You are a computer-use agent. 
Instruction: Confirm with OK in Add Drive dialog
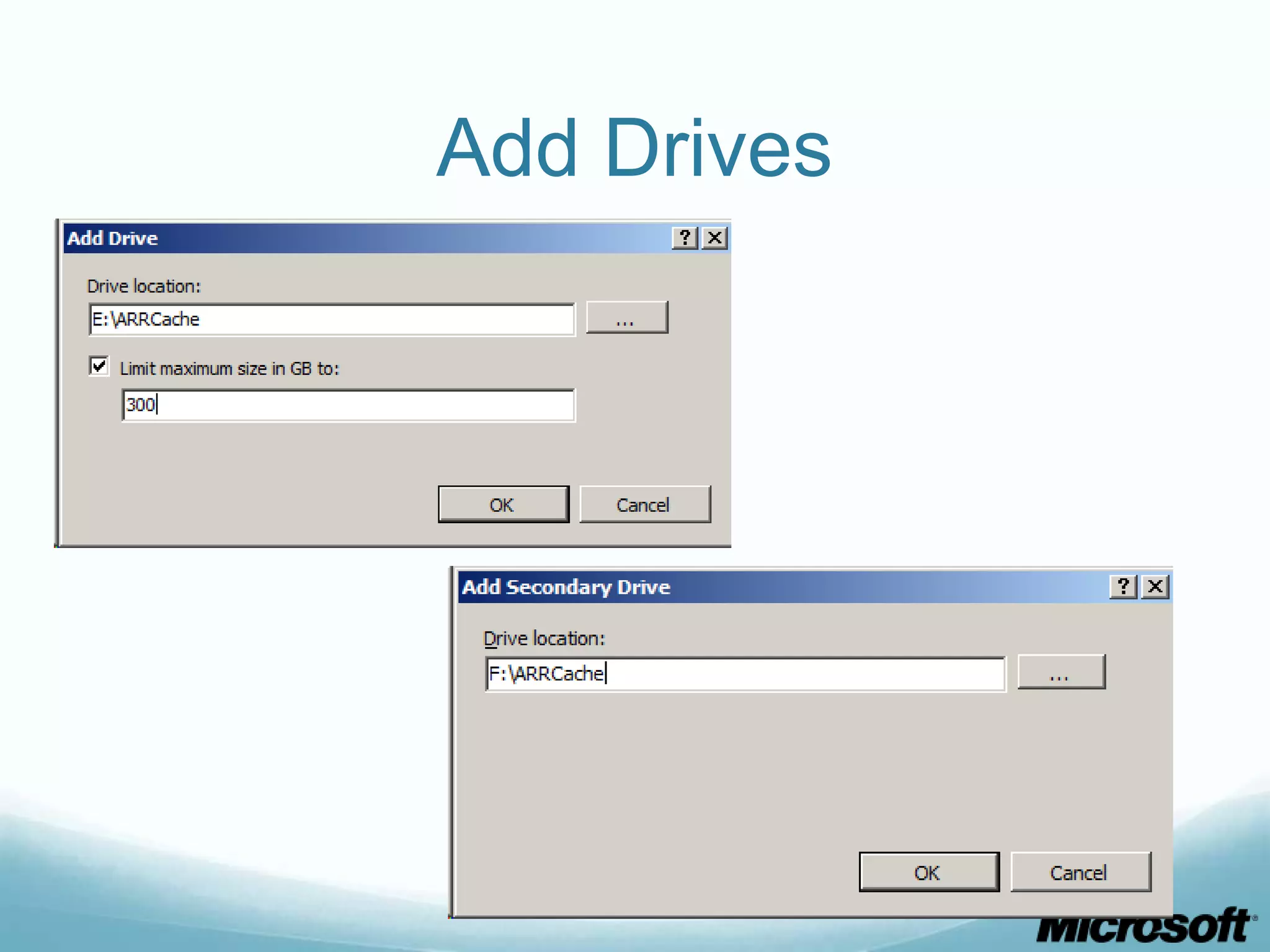click(504, 505)
